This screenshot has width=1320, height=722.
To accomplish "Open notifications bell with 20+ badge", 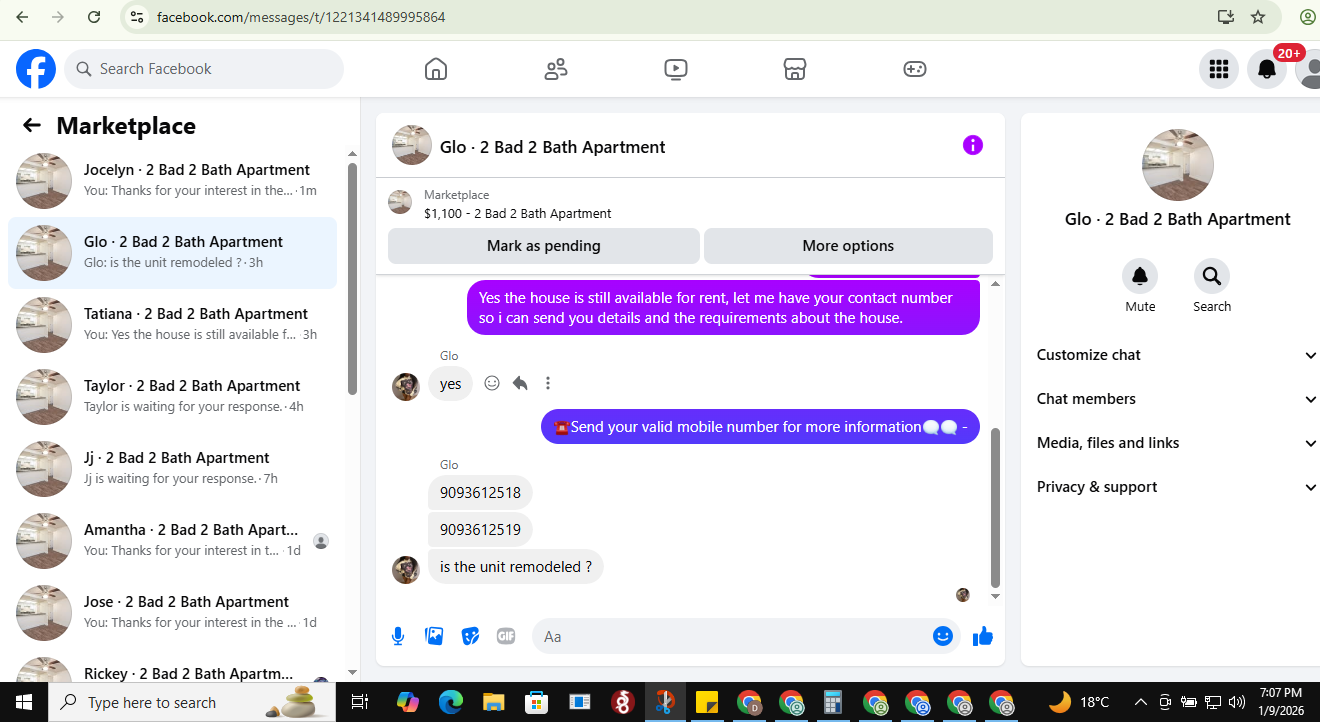I will (1267, 69).
